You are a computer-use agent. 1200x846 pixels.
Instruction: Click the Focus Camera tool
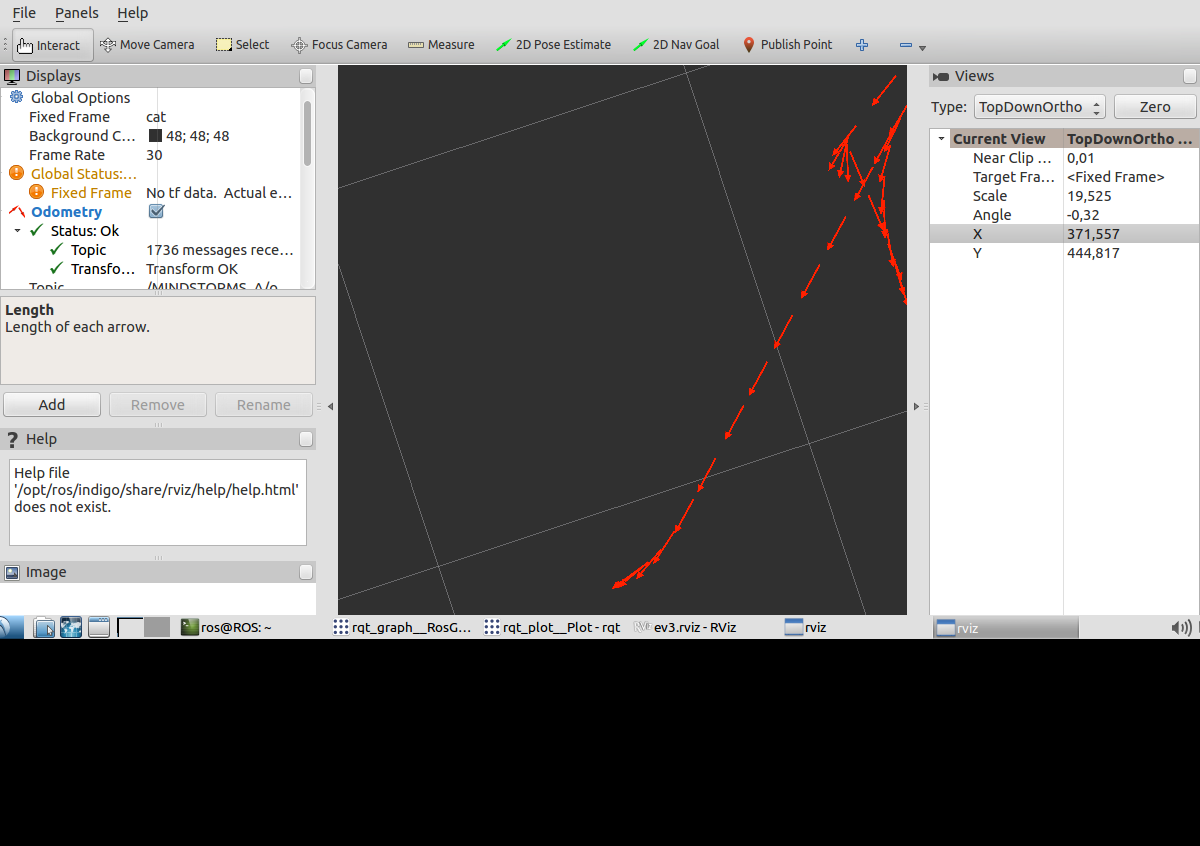pyautogui.click(x=339, y=45)
